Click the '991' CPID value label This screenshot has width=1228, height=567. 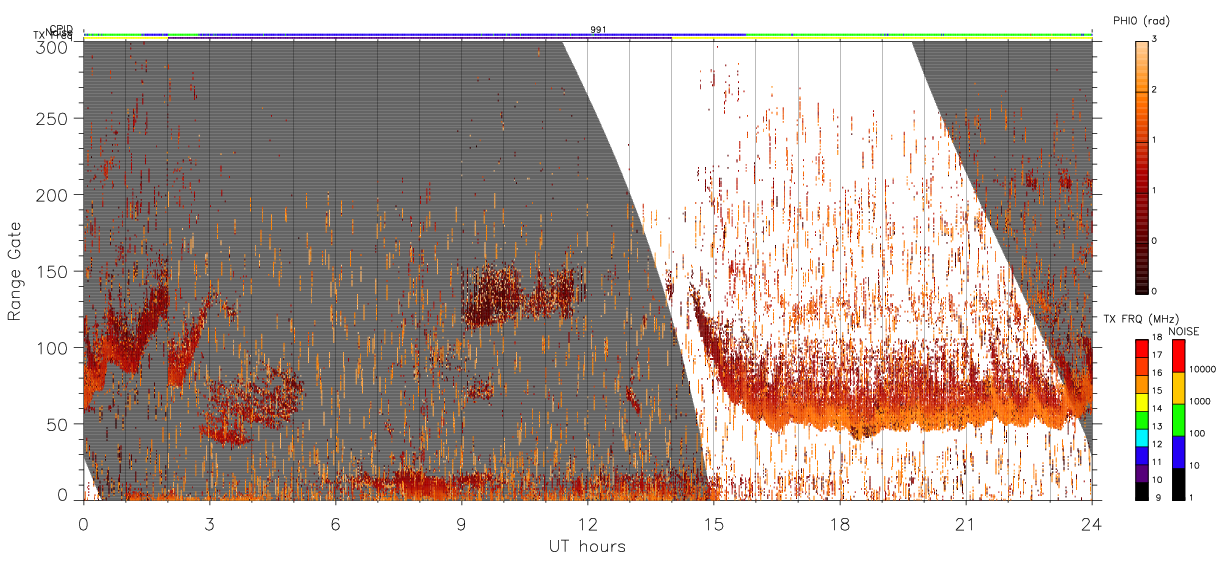597,29
